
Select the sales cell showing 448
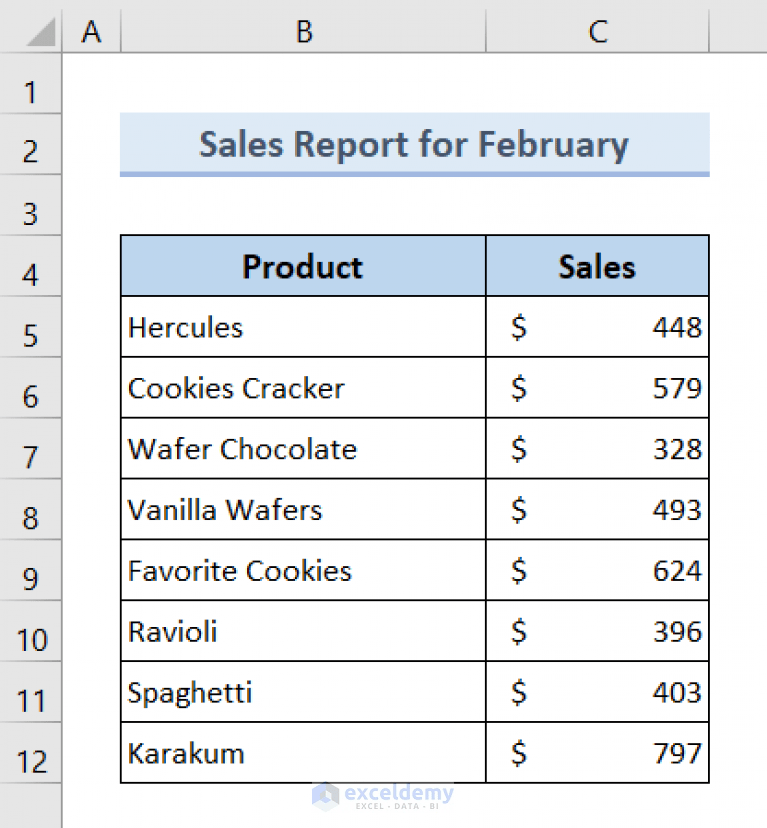point(597,327)
